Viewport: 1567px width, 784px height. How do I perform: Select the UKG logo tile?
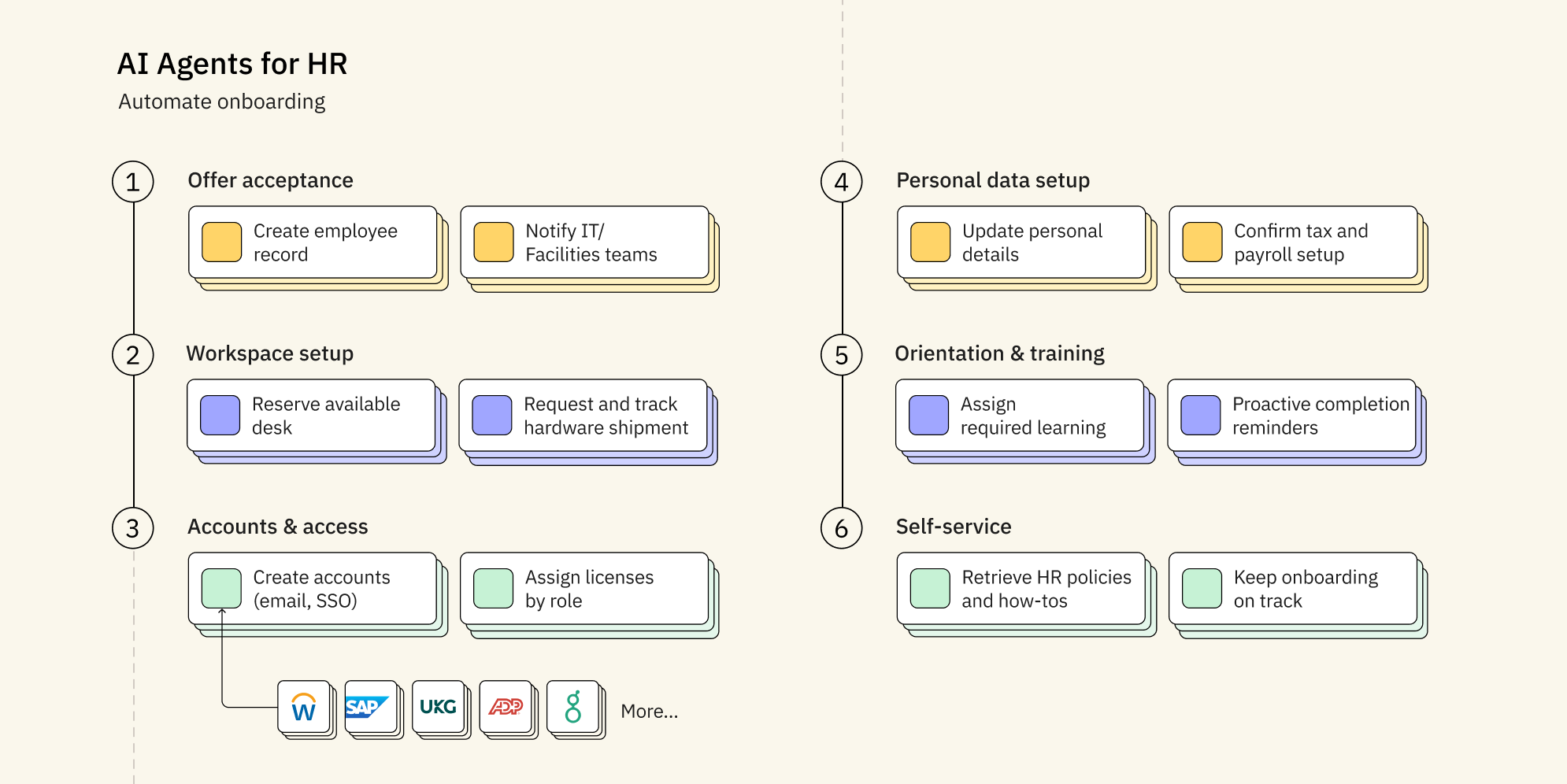tap(439, 708)
